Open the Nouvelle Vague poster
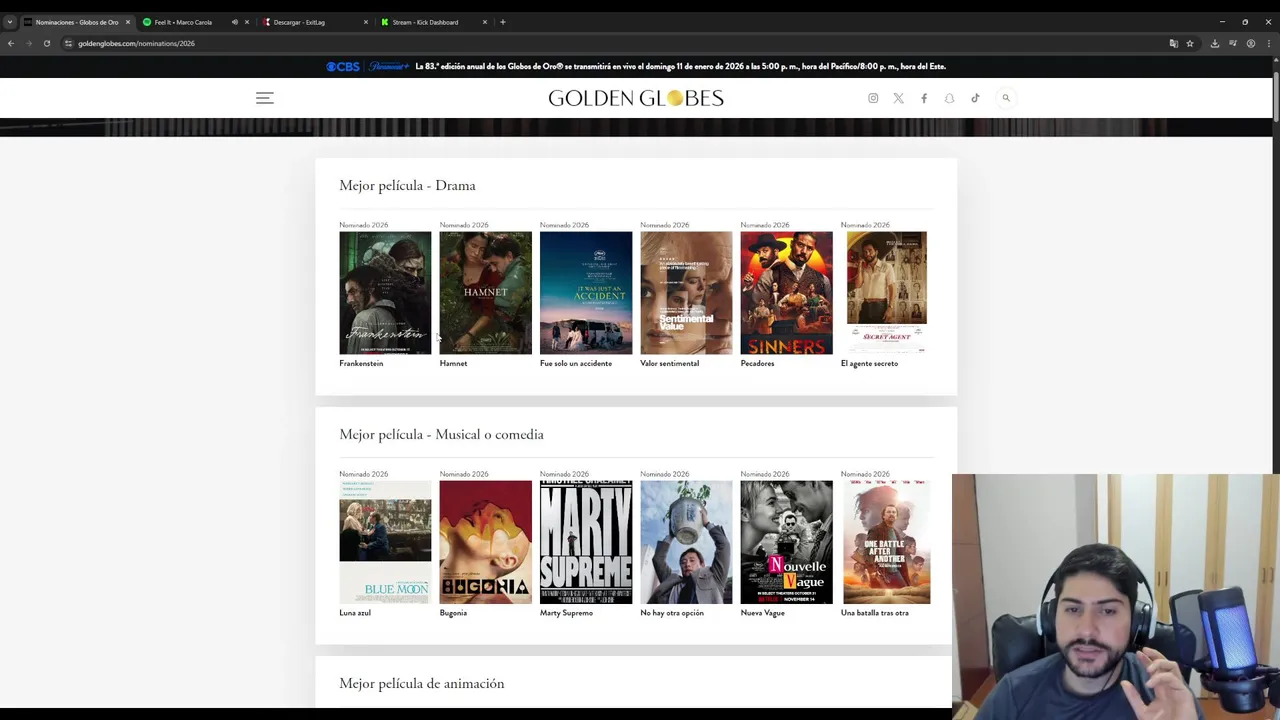This screenshot has height=720, width=1280. tap(786, 542)
